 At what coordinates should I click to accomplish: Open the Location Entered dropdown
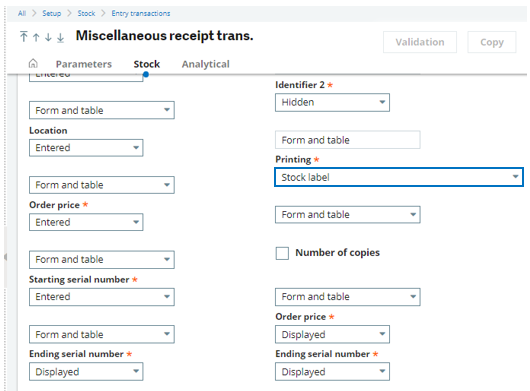click(86, 148)
